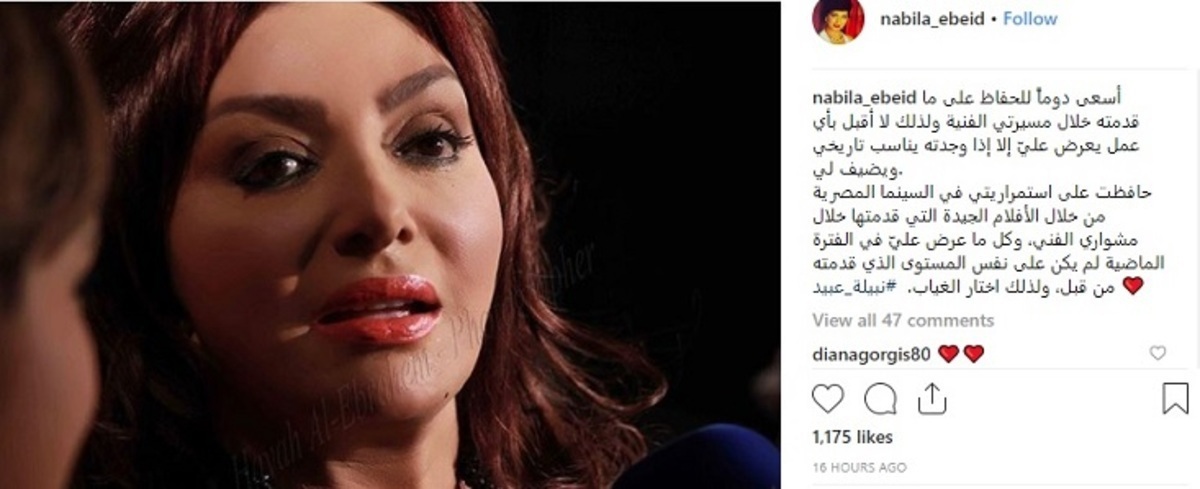This screenshot has width=1200, height=489.
Task: Share the post via the upload arrow icon
Action: click(x=931, y=398)
